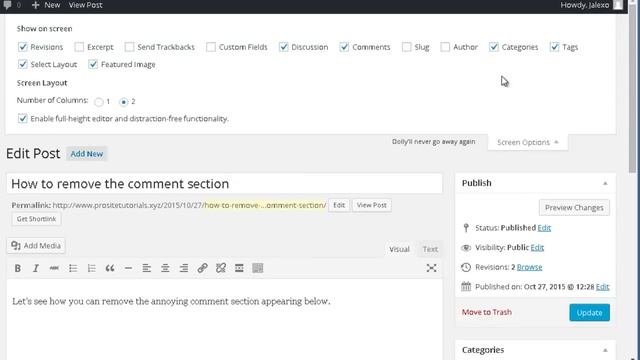Click the Get Shortlink button
Viewport: 640px width, 360px height.
tap(36, 219)
